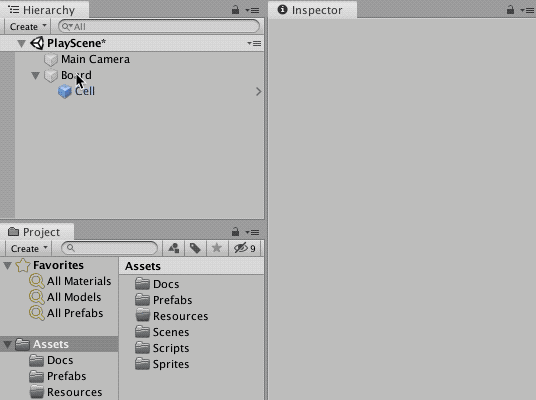
Task: Open PlayScene scene options menu
Action: click(x=254, y=43)
